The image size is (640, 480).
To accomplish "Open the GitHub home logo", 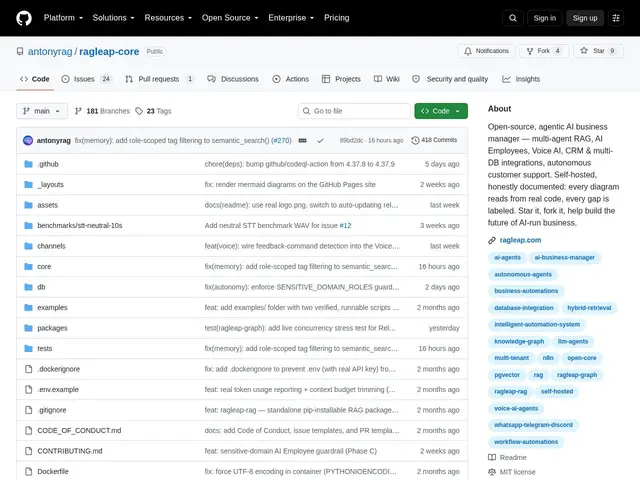I will pyautogui.click(x=24, y=18).
